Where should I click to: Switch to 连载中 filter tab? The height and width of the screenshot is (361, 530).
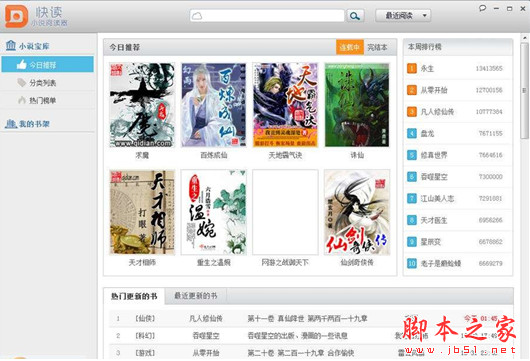[350, 47]
